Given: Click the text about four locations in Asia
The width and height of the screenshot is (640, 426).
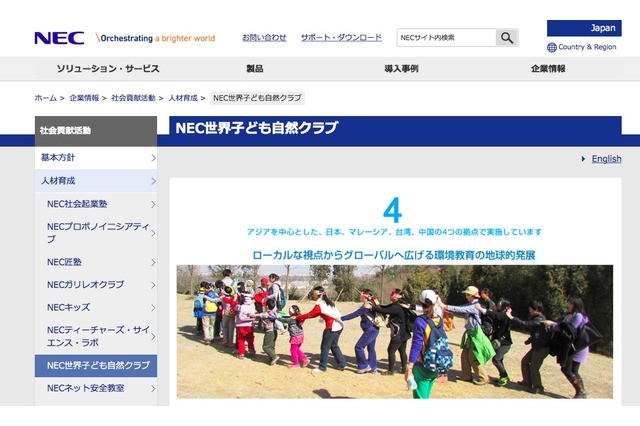Looking at the screenshot, I should coord(394,232).
